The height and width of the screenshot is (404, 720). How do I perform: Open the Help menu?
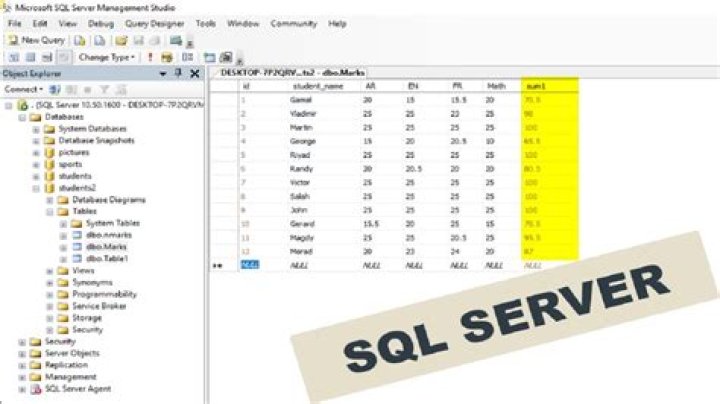pyautogui.click(x=337, y=23)
